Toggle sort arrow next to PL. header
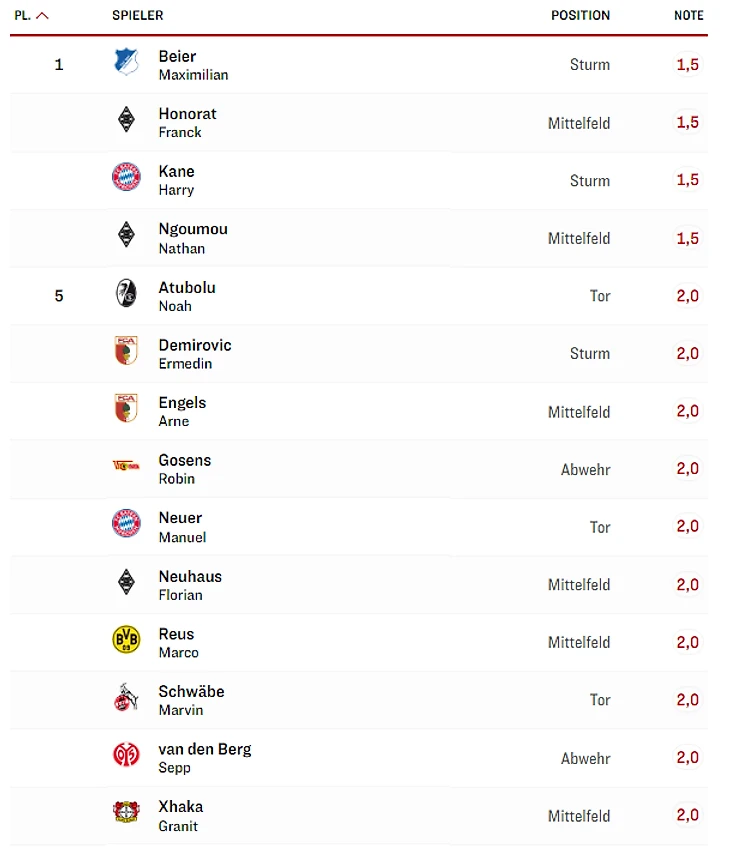Viewport: 730px width, 849px height. point(43,16)
